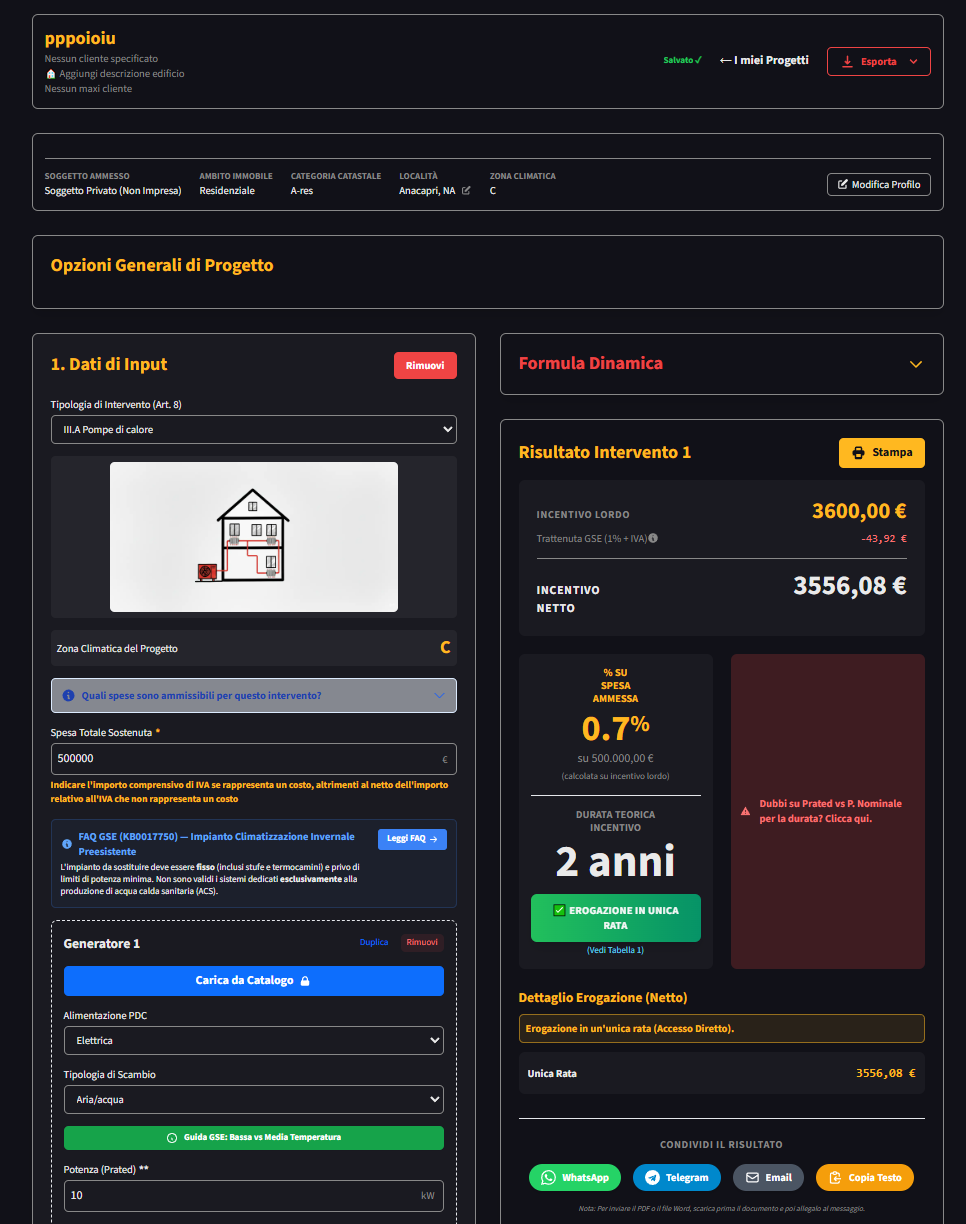Send result by Email
Image resolution: width=966 pixels, height=1224 pixels.
[768, 1177]
